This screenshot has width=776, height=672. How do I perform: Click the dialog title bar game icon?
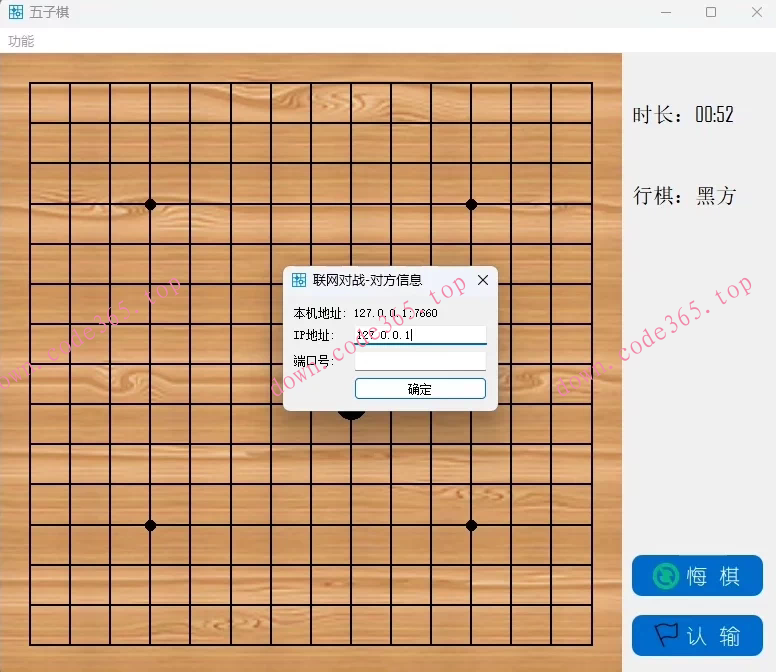click(x=299, y=280)
